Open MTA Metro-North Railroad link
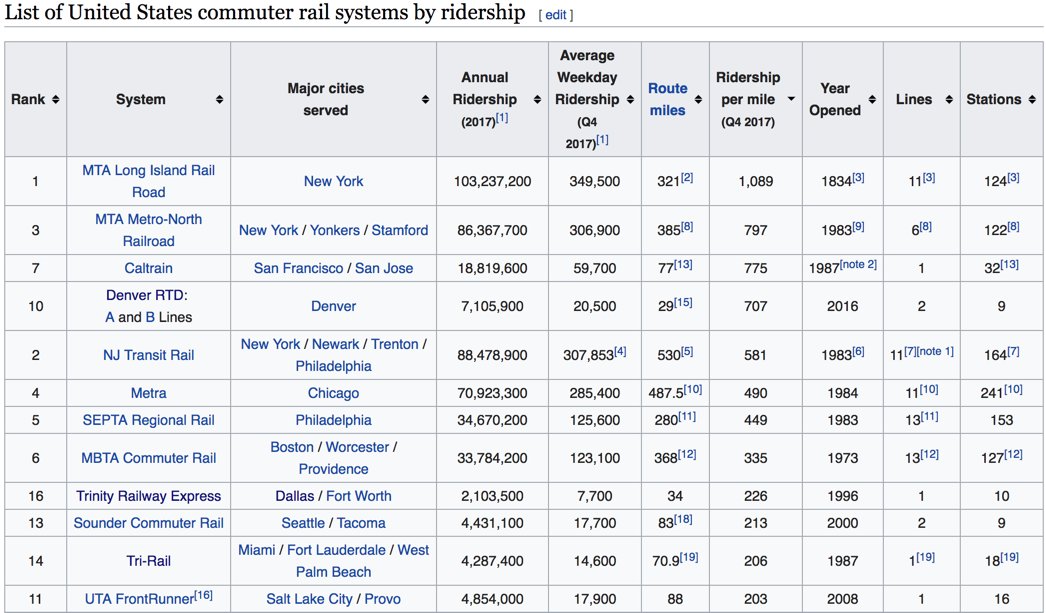The height and width of the screenshot is (613, 1046). tap(148, 230)
